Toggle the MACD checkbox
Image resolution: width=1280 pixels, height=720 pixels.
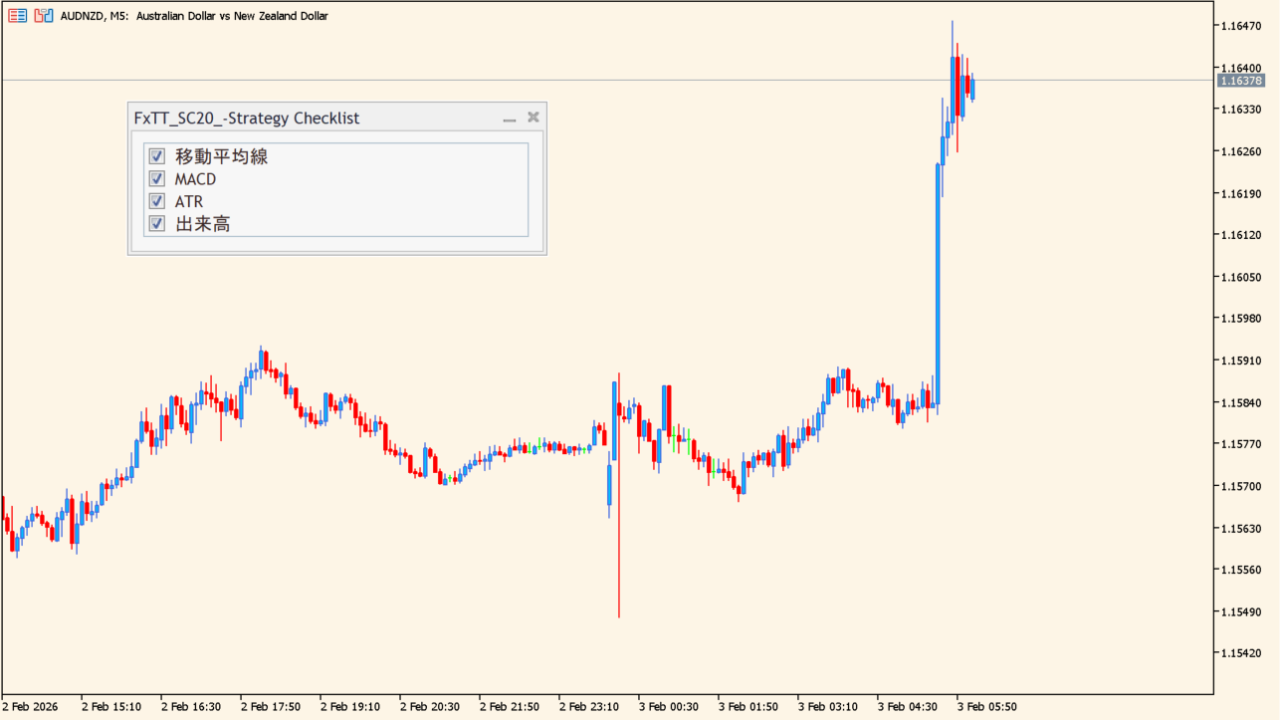(x=157, y=179)
